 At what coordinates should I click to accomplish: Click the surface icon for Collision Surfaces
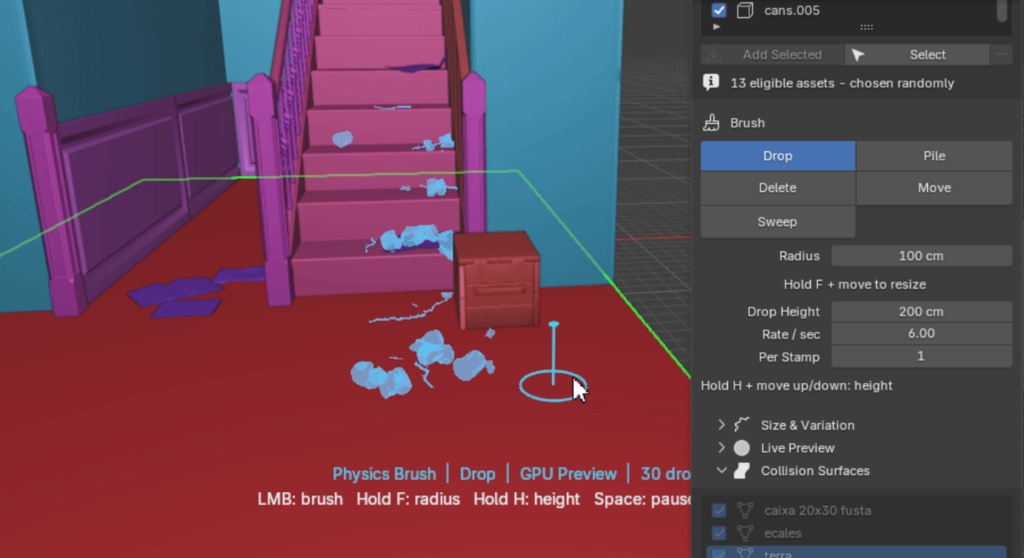(x=741, y=470)
